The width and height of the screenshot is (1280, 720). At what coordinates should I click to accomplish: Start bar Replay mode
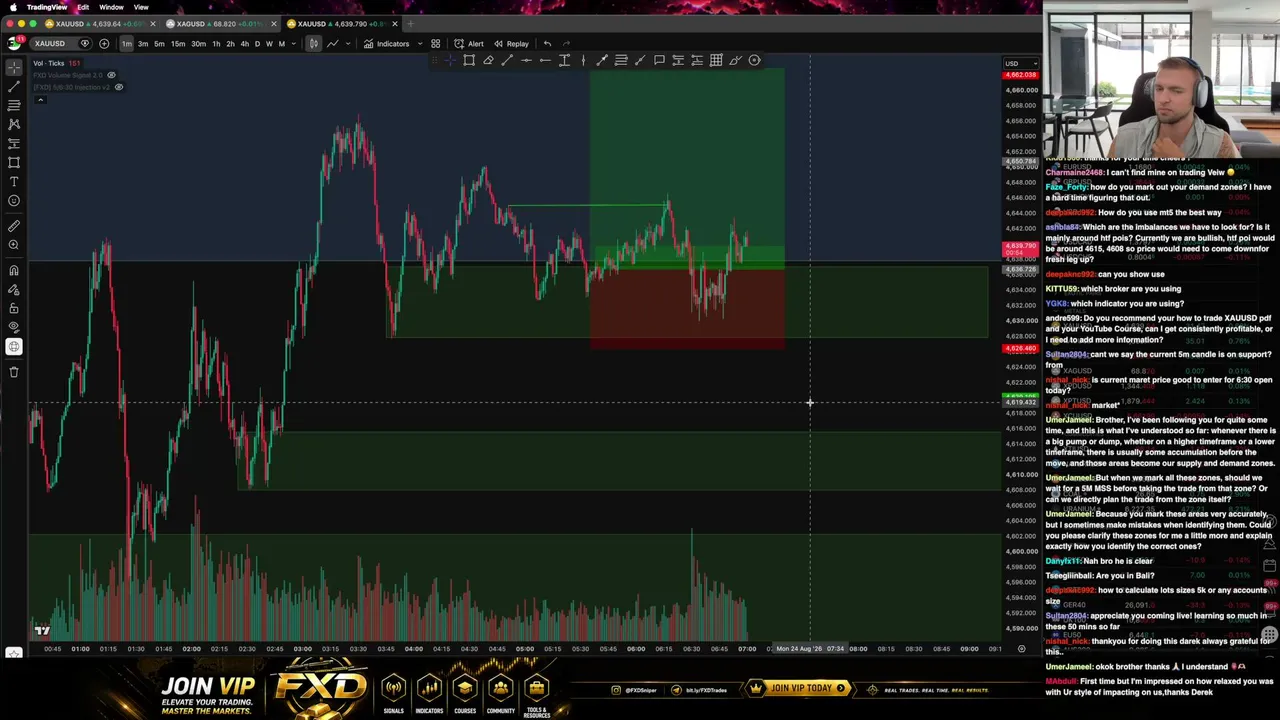tap(511, 44)
